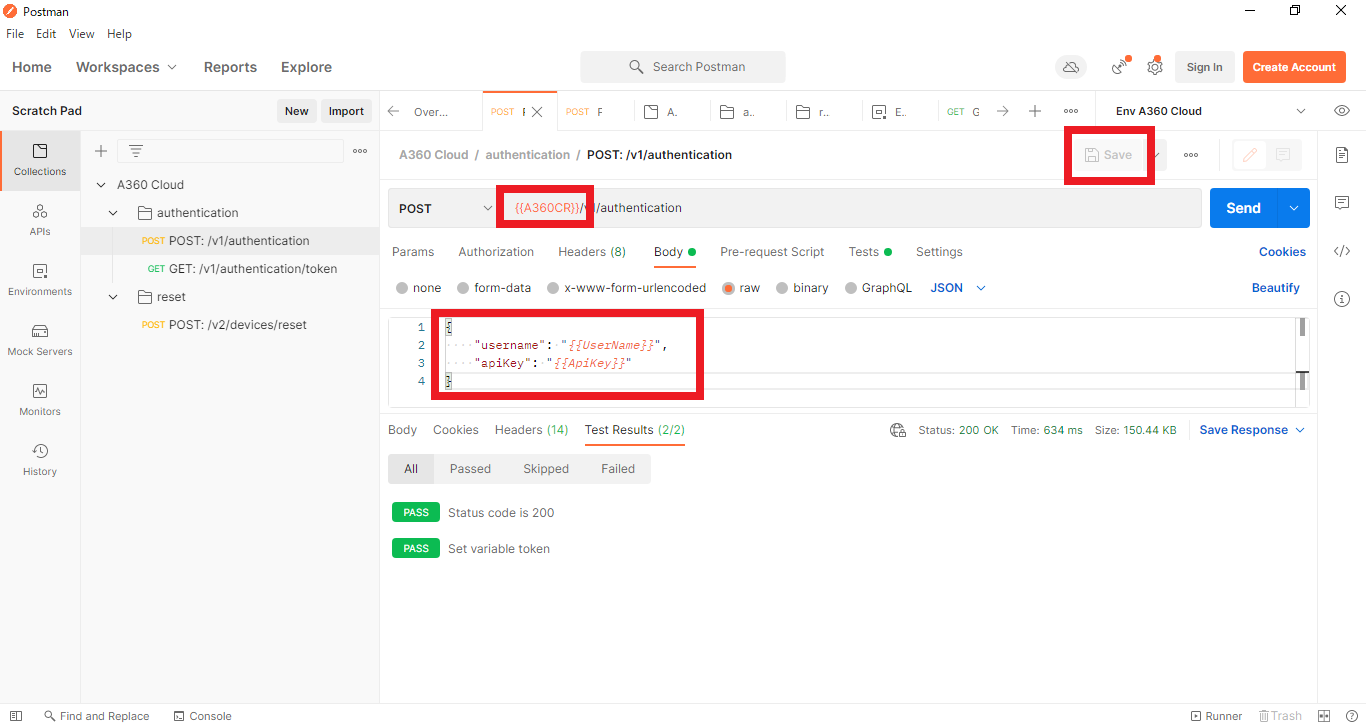1366x728 pixels.
Task: Open the Console from status bar
Action: pyautogui.click(x=202, y=716)
